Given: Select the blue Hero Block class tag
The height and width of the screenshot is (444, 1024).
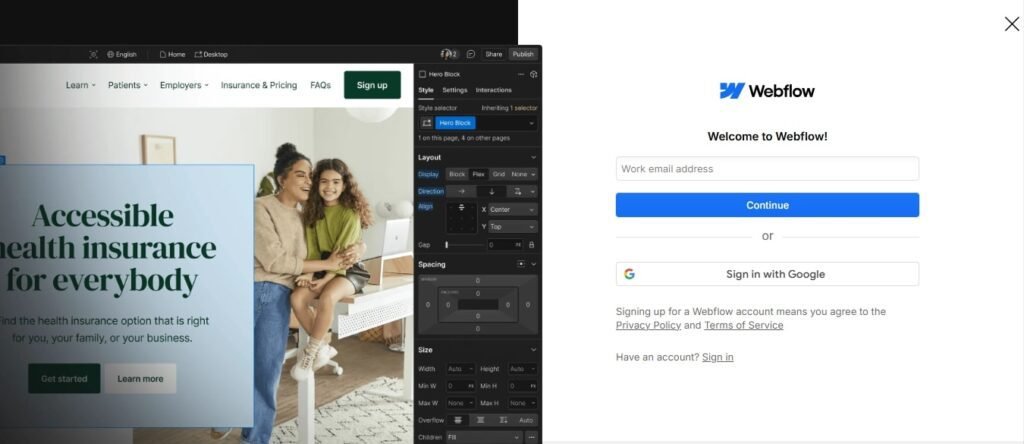Looking at the screenshot, I should coord(455,123).
